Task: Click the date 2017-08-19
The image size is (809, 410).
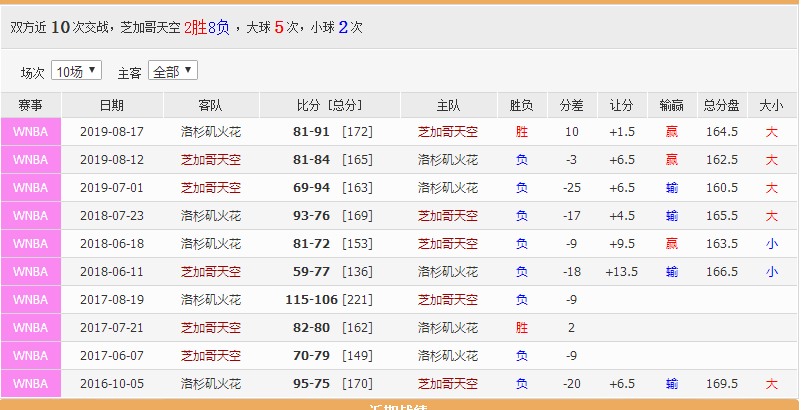Action: click(112, 300)
